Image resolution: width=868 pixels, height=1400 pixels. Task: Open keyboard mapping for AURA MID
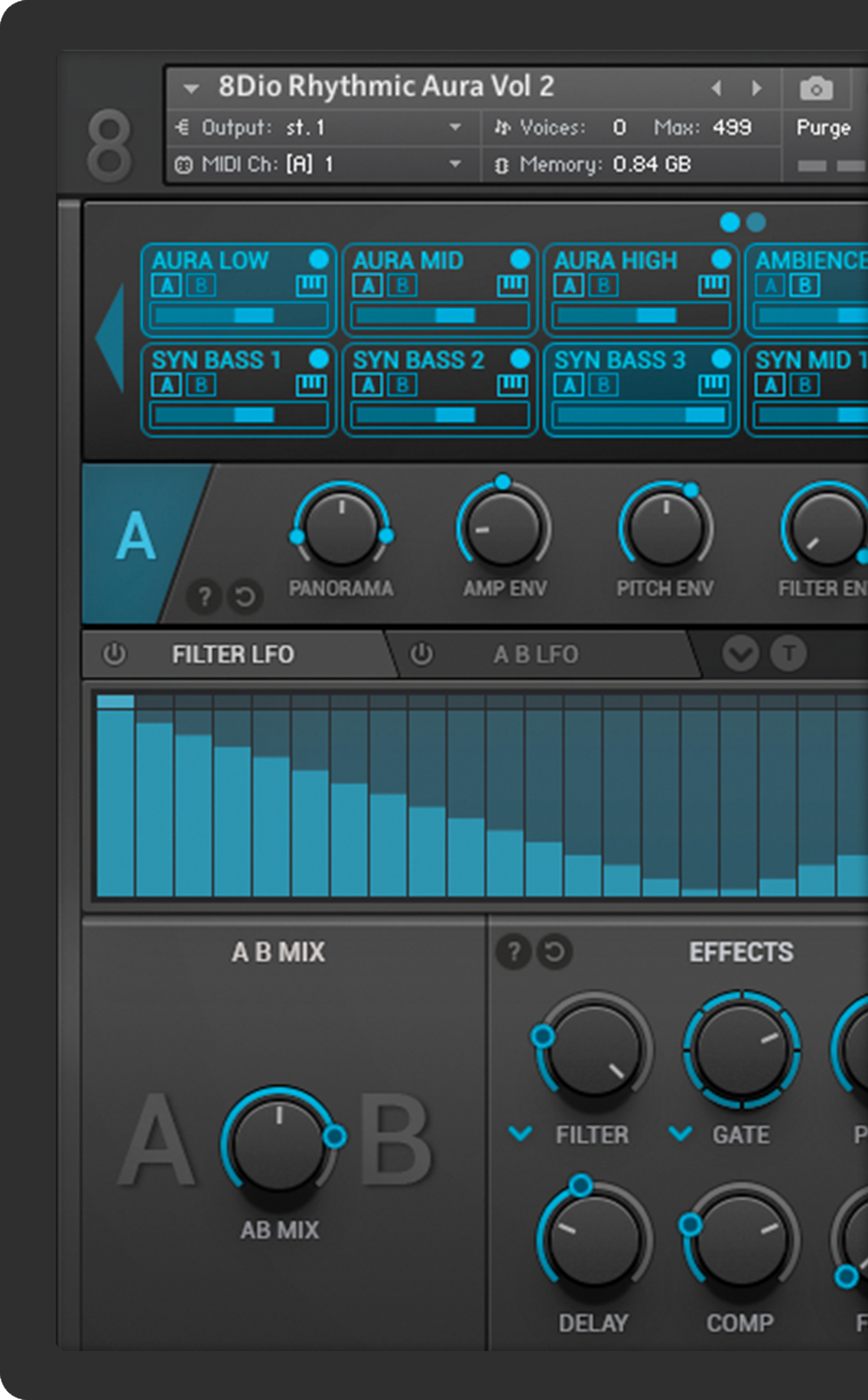pyautogui.click(x=512, y=286)
